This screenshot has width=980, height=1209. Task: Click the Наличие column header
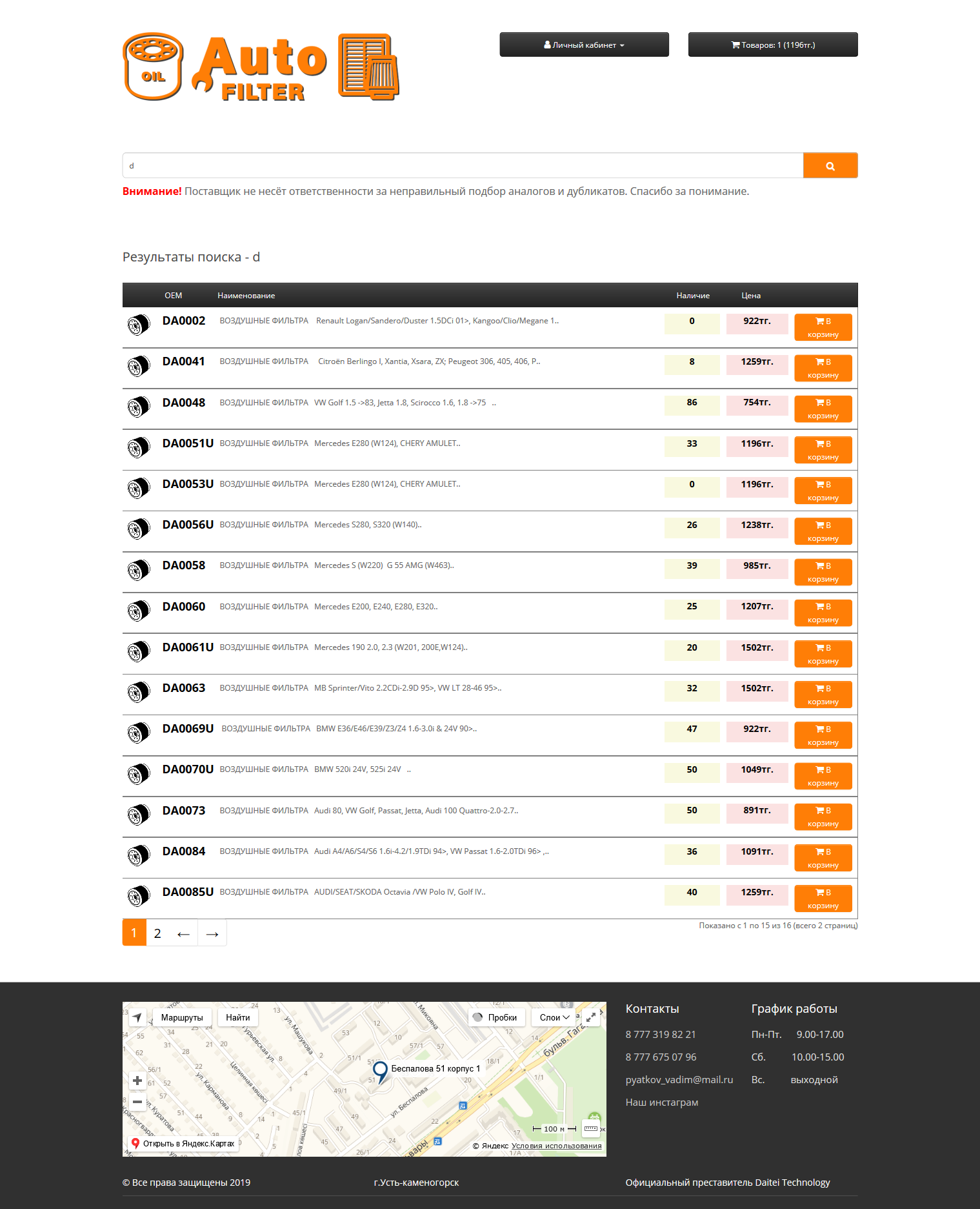pos(693,295)
